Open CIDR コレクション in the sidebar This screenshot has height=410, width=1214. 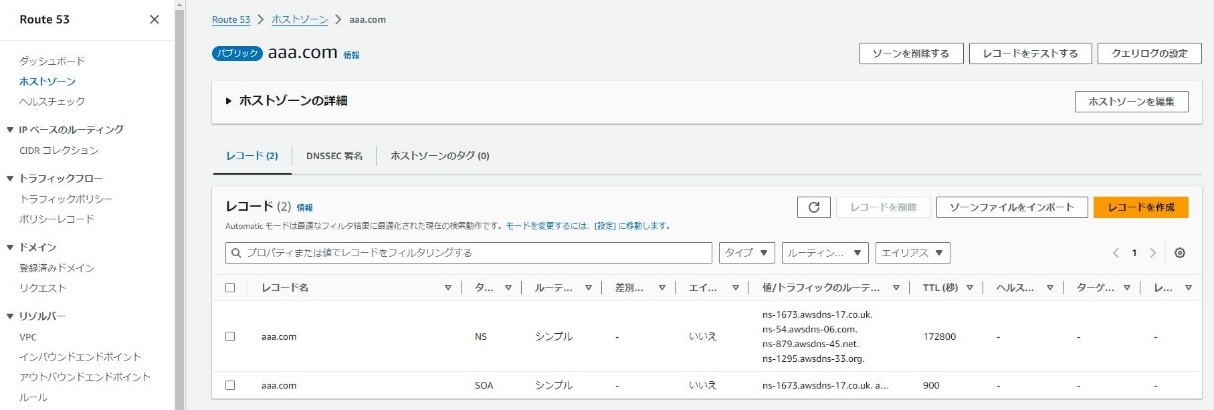coord(59,150)
